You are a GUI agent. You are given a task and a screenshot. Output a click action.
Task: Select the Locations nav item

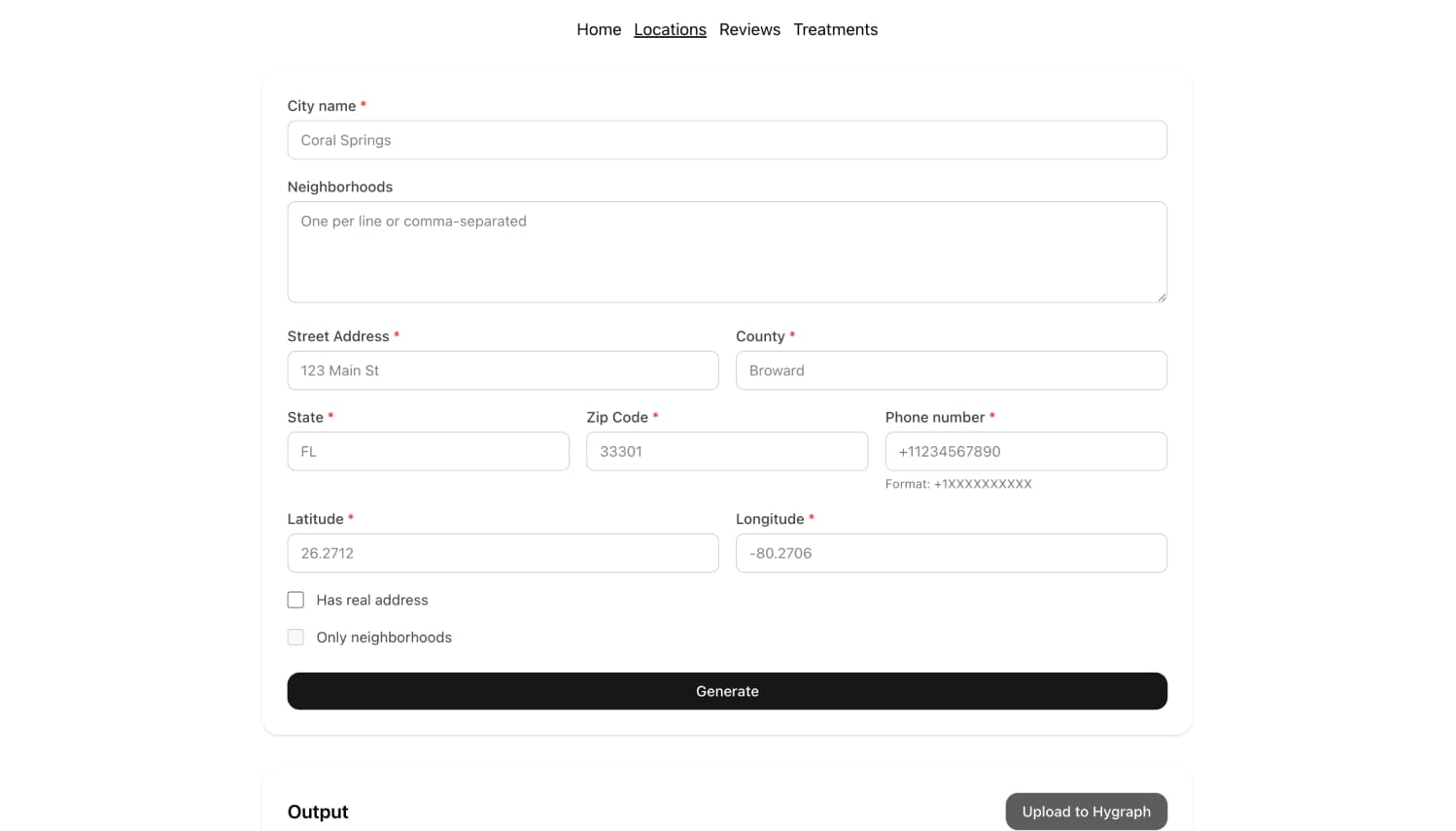[x=670, y=29]
